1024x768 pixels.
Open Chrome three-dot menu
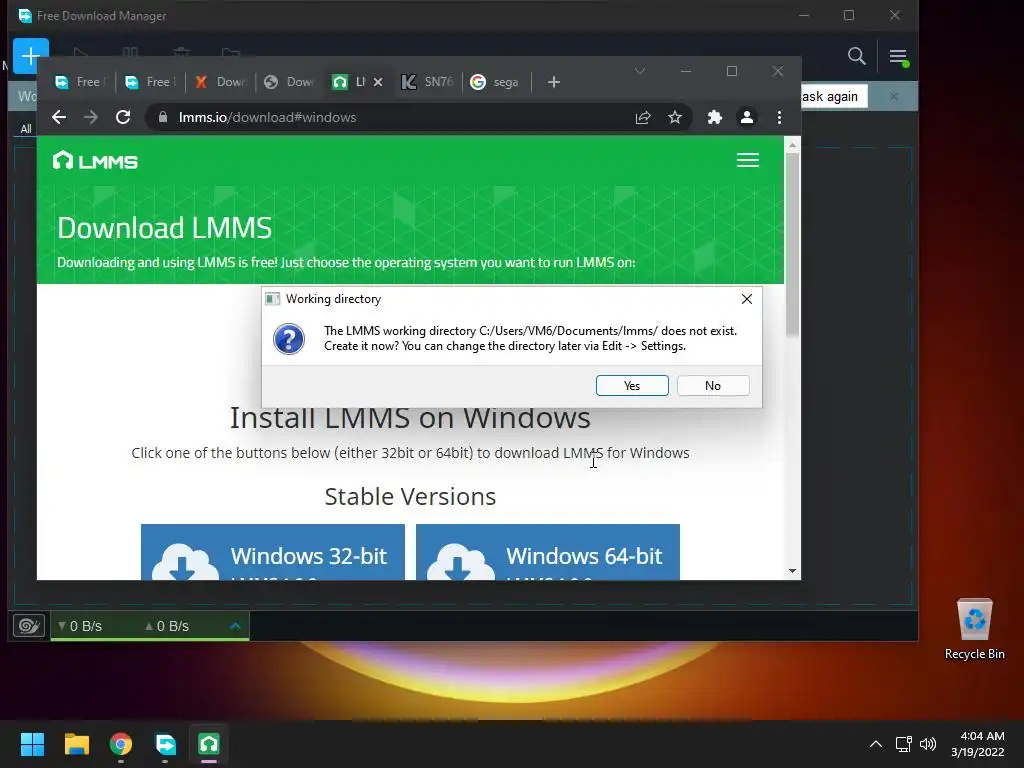tap(779, 118)
